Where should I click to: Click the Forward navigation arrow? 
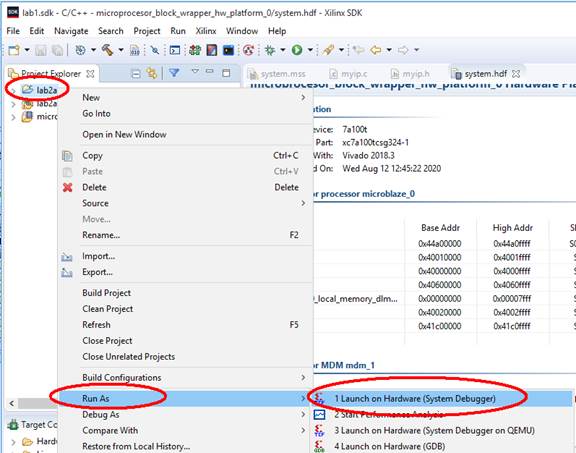click(x=403, y=50)
